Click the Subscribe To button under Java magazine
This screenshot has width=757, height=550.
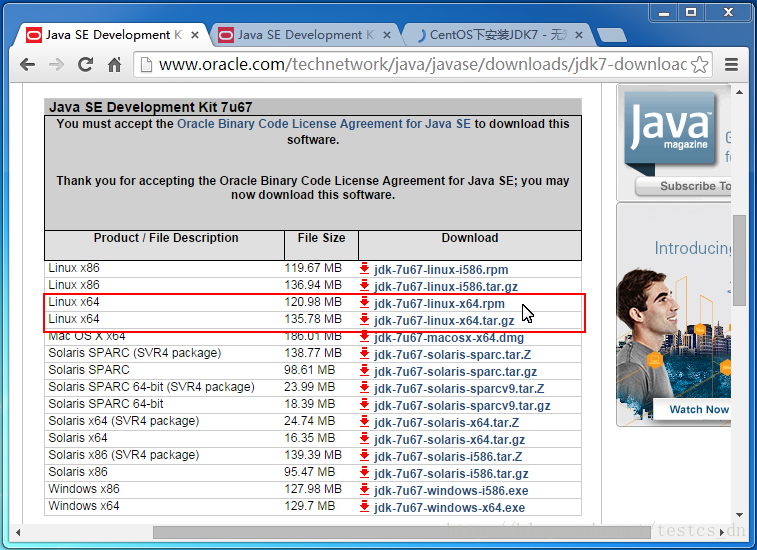pyautogui.click(x=683, y=186)
